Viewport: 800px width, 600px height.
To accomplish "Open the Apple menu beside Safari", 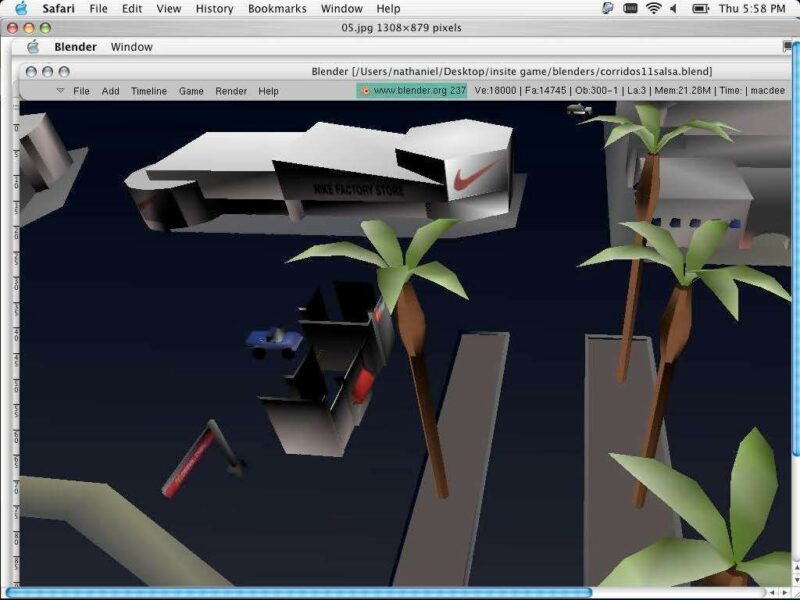I will click(21, 8).
